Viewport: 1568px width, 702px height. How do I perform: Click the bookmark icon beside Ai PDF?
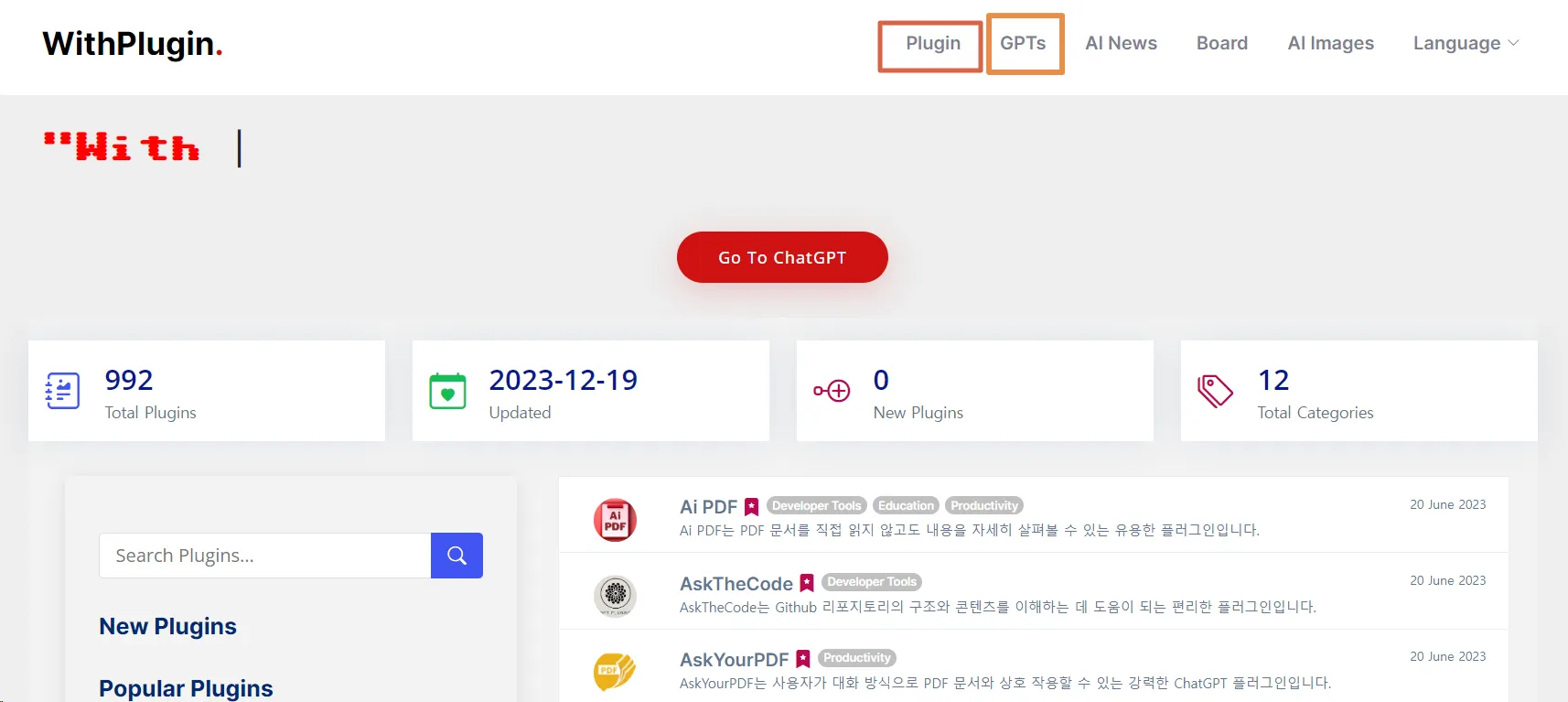pyautogui.click(x=752, y=507)
